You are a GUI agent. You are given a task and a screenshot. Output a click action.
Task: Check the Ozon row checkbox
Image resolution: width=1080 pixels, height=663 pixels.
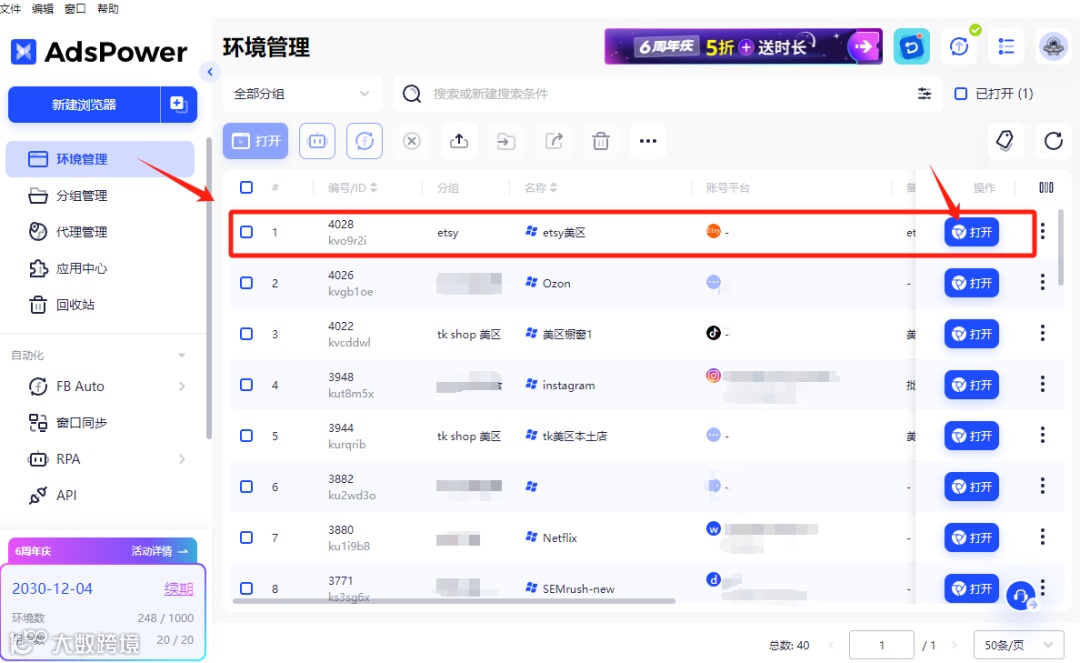click(246, 283)
